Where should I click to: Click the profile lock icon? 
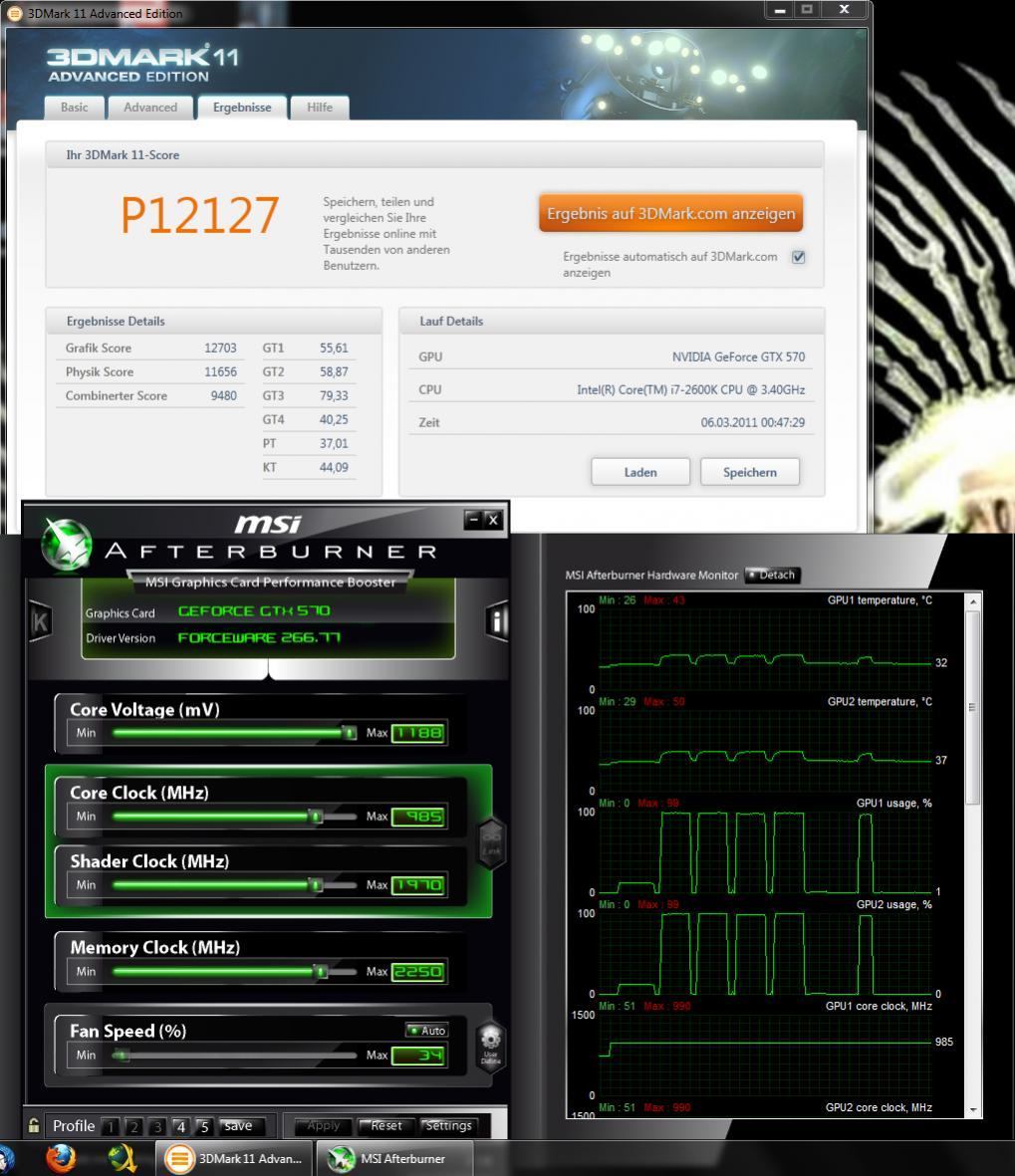[x=34, y=1126]
